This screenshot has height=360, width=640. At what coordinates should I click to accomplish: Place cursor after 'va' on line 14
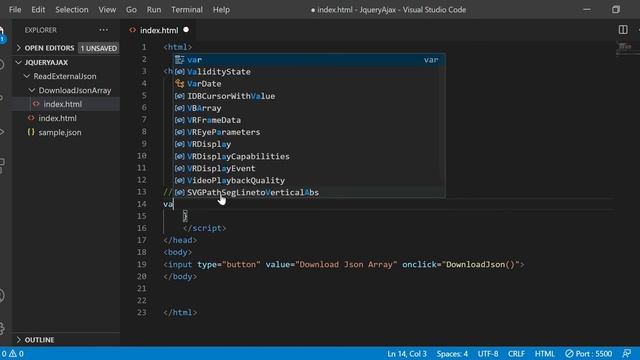point(174,204)
